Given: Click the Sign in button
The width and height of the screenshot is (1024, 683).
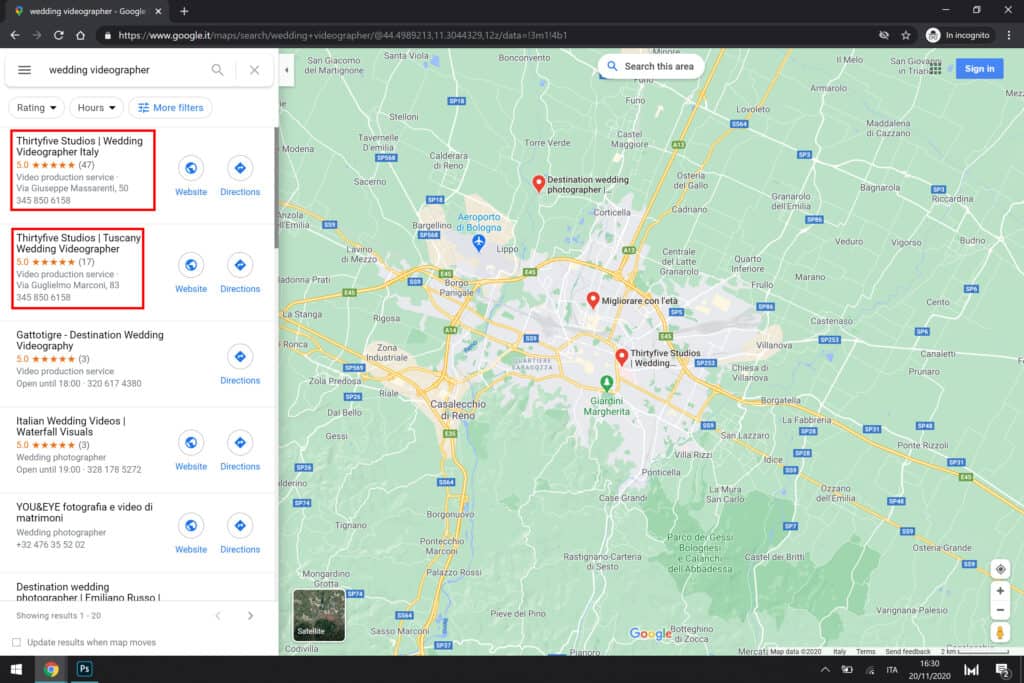Looking at the screenshot, I should point(979,68).
